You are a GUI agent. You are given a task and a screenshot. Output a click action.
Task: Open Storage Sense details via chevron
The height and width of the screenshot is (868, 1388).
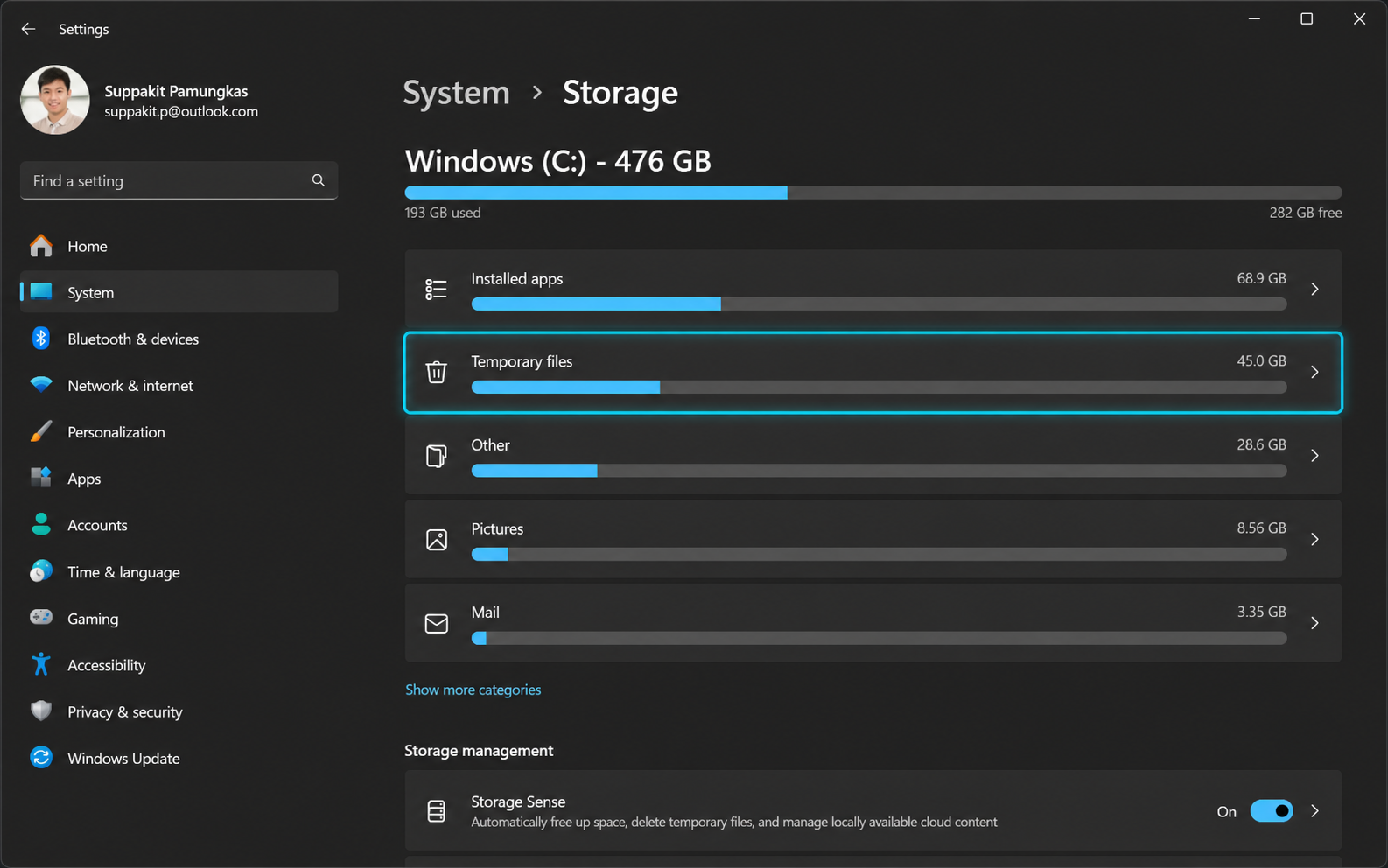(1314, 811)
